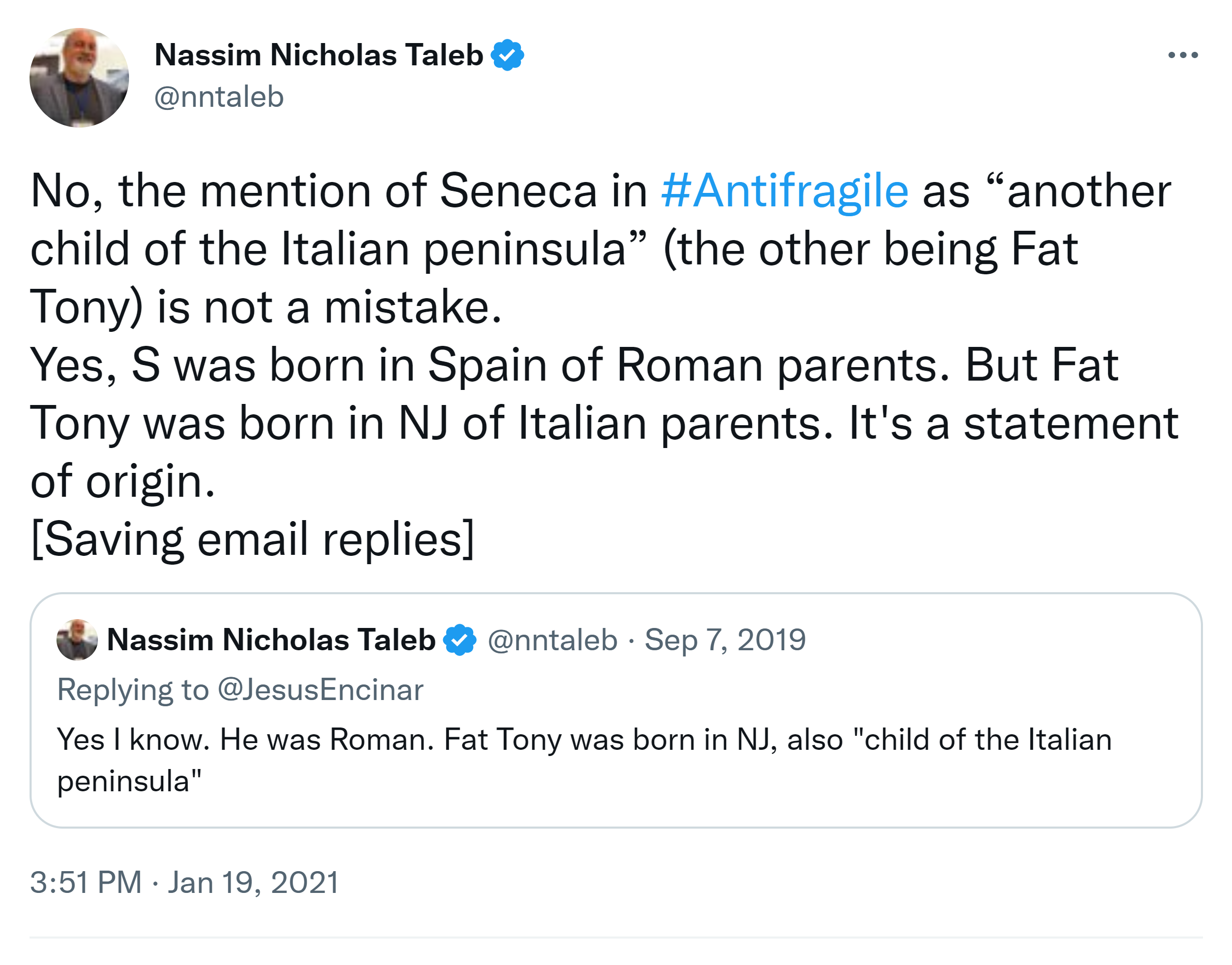Click the verified badge beside the main author name

pyautogui.click(x=507, y=55)
